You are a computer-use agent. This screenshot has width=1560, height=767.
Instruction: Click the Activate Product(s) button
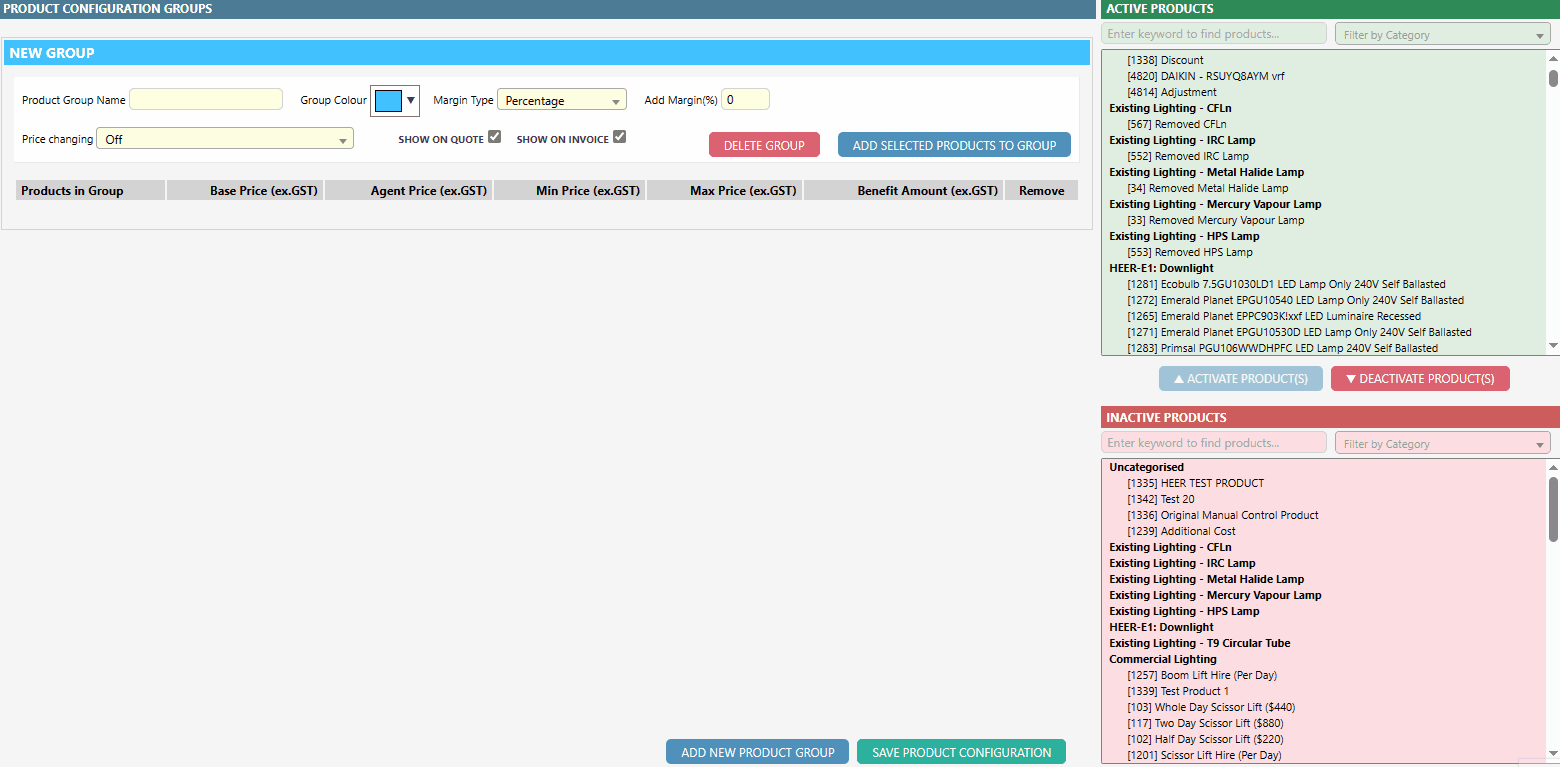click(x=1240, y=379)
